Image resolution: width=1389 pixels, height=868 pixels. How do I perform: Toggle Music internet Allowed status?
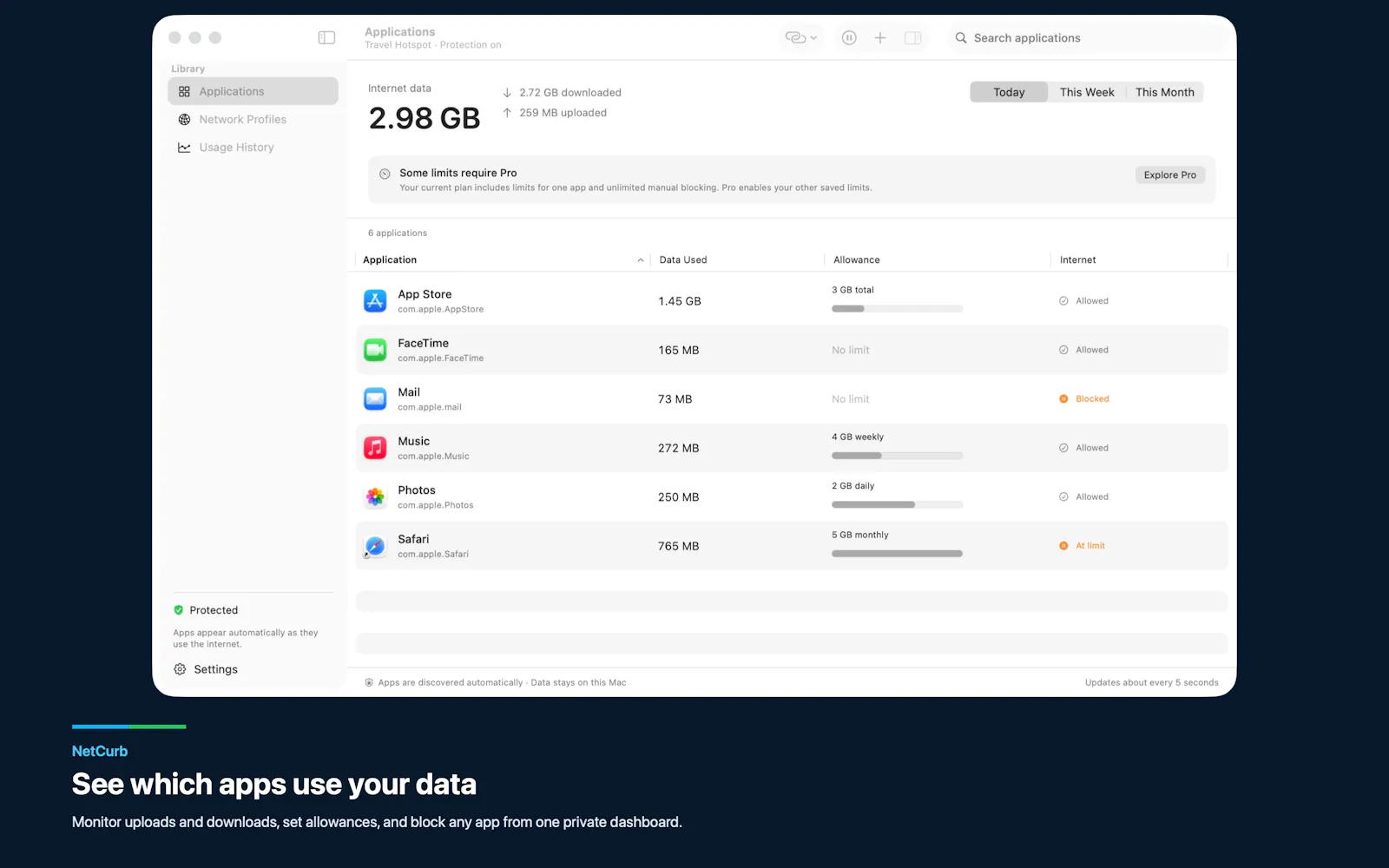pos(1083,448)
